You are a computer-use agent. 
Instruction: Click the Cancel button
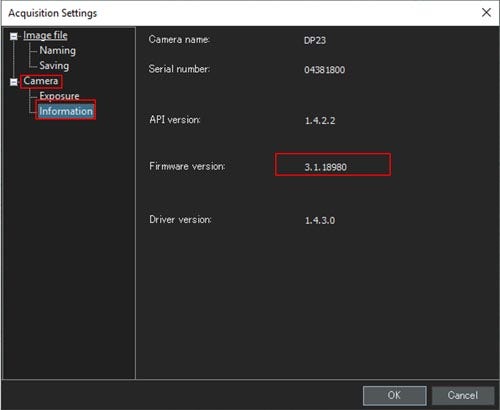pos(463,395)
